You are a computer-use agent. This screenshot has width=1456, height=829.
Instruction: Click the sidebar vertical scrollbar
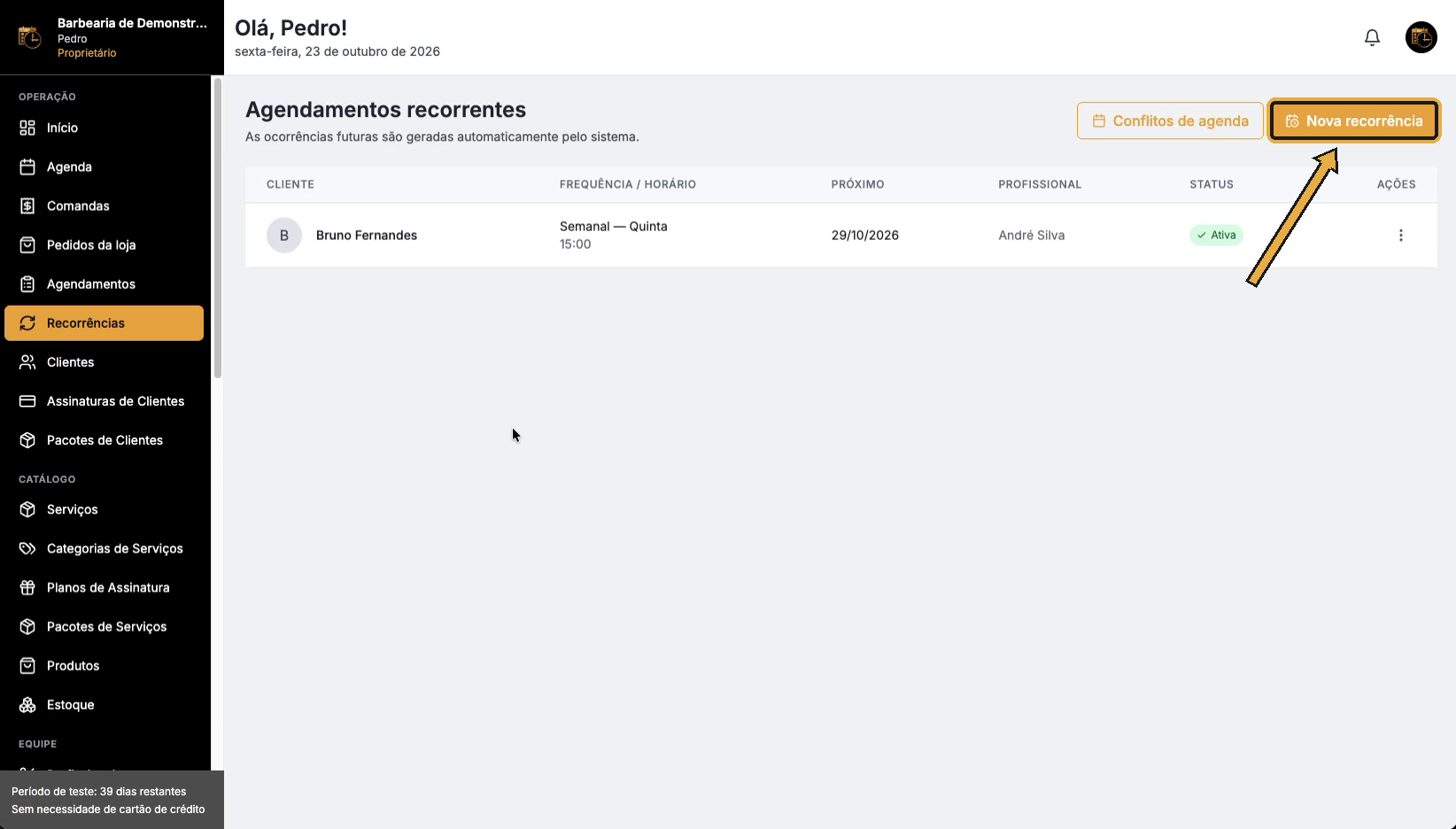[x=218, y=228]
